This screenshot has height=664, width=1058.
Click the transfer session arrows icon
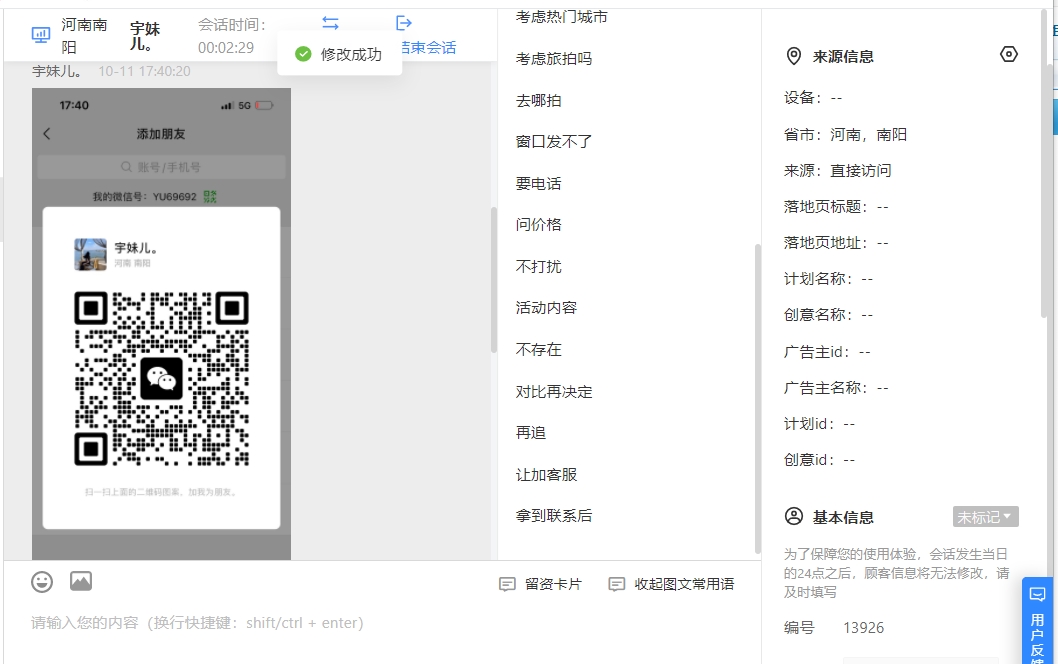pos(330,23)
